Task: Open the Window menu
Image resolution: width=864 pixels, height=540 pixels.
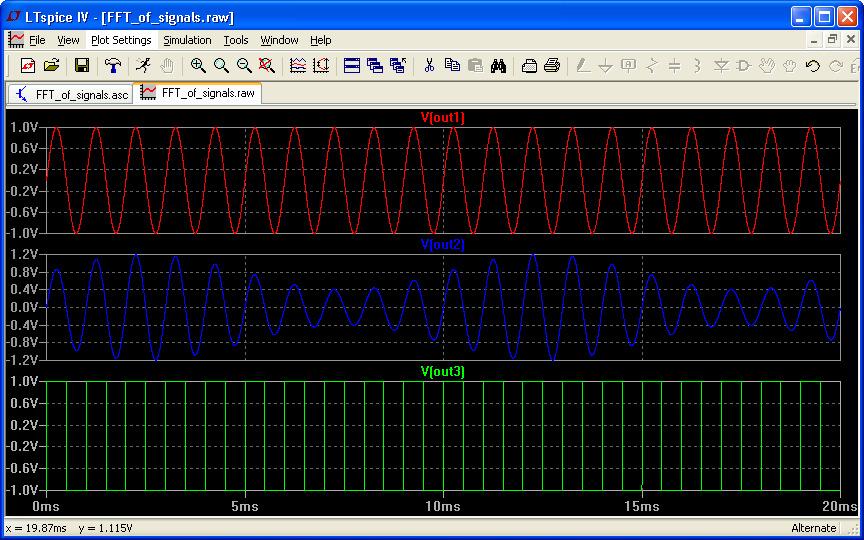Action: pos(279,40)
